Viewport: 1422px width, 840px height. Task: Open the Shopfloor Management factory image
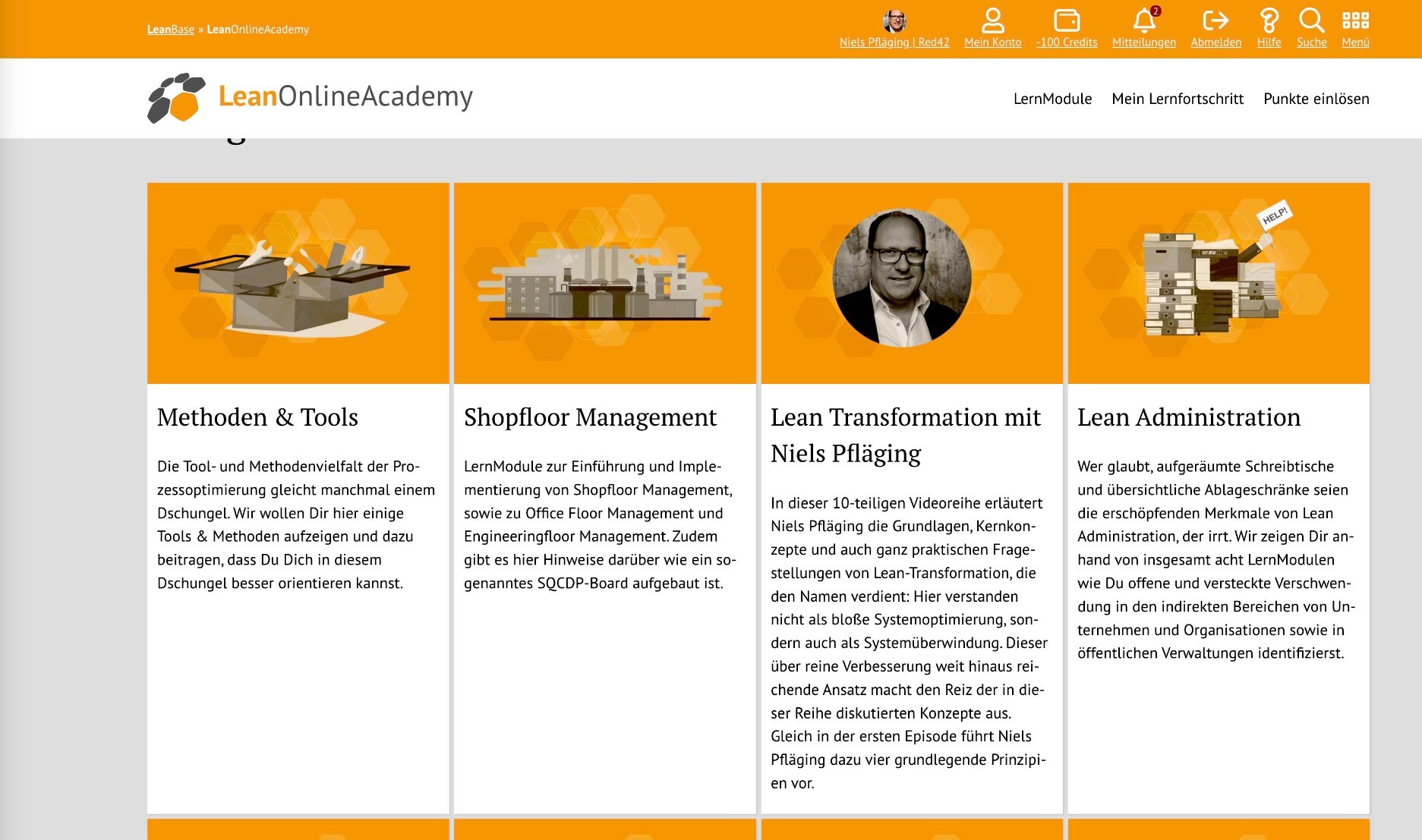[x=605, y=283]
